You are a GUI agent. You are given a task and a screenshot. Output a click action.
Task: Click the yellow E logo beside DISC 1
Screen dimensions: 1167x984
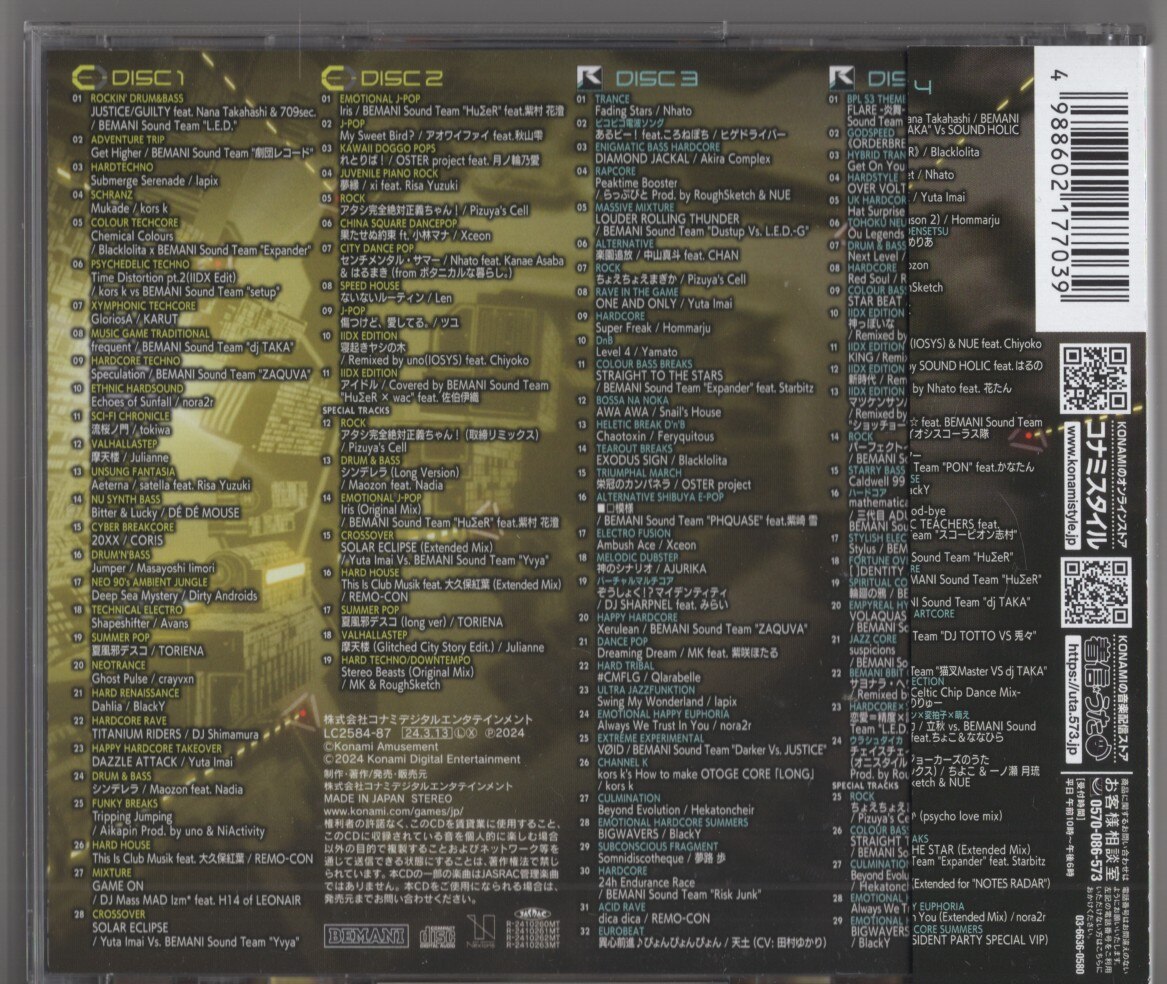[89, 77]
